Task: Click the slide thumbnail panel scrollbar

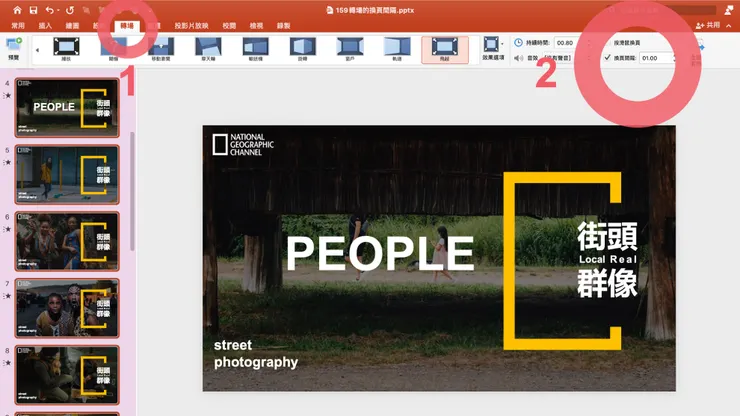Action: click(132, 191)
